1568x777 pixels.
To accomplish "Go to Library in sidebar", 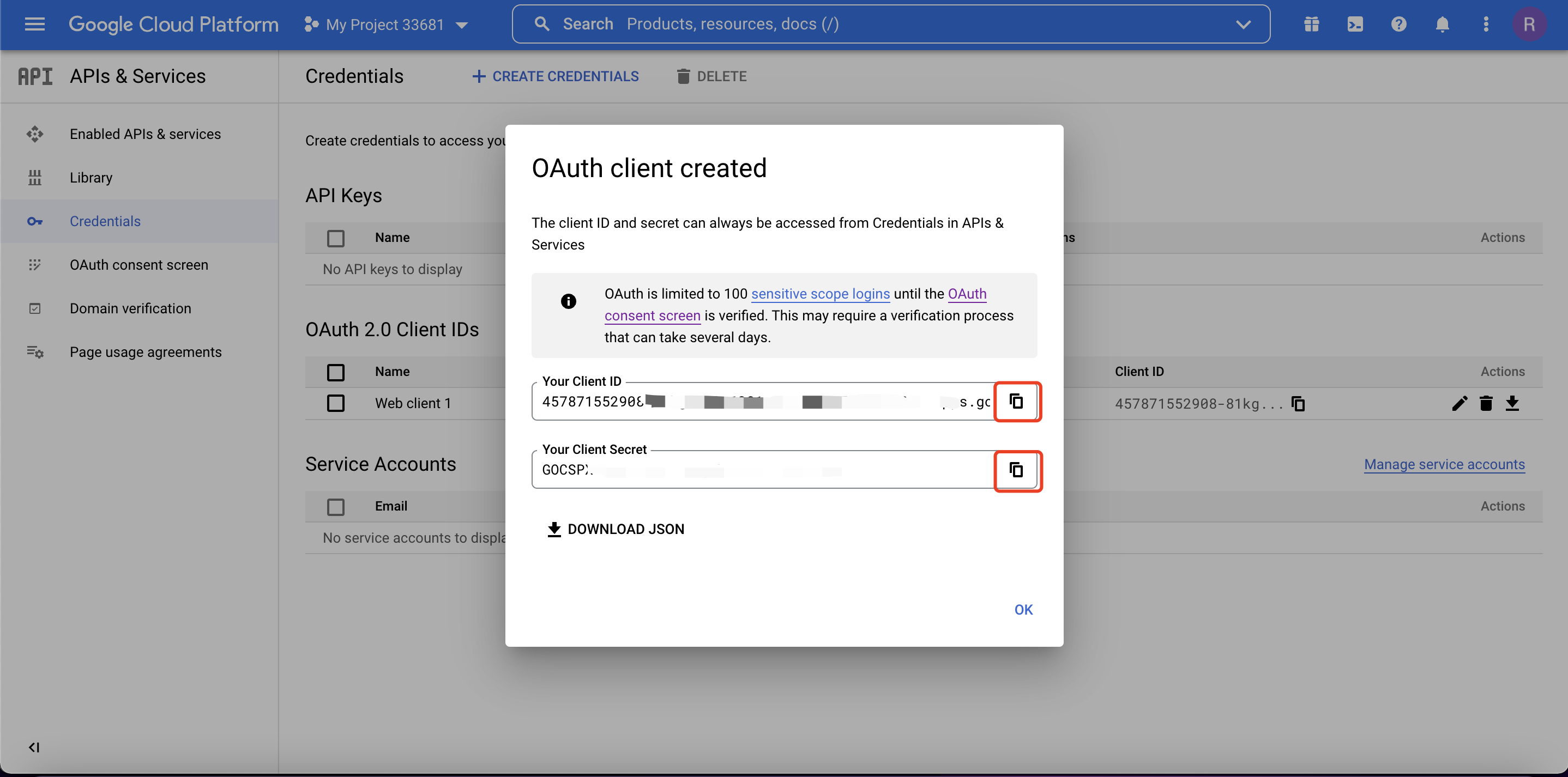I will (x=91, y=178).
